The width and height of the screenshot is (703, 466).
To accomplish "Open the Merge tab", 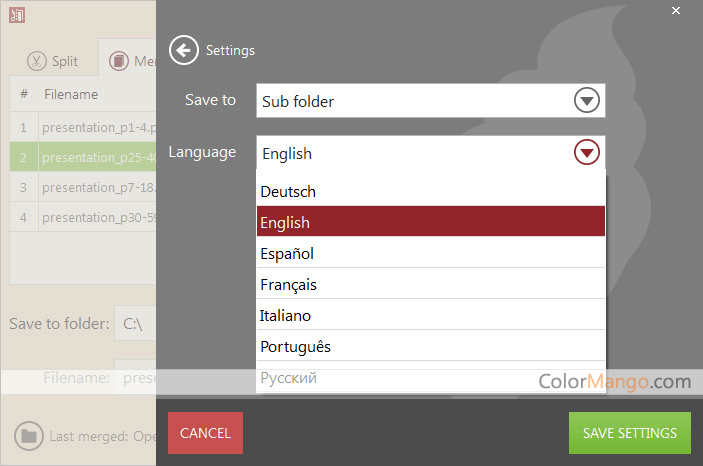I will click(x=130, y=61).
